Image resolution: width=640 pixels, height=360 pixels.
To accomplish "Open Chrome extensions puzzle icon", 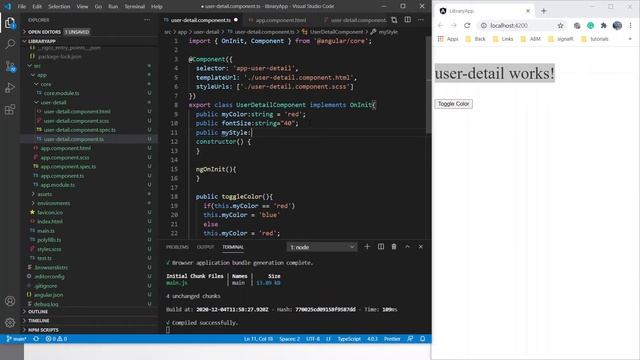I will [x=604, y=25].
